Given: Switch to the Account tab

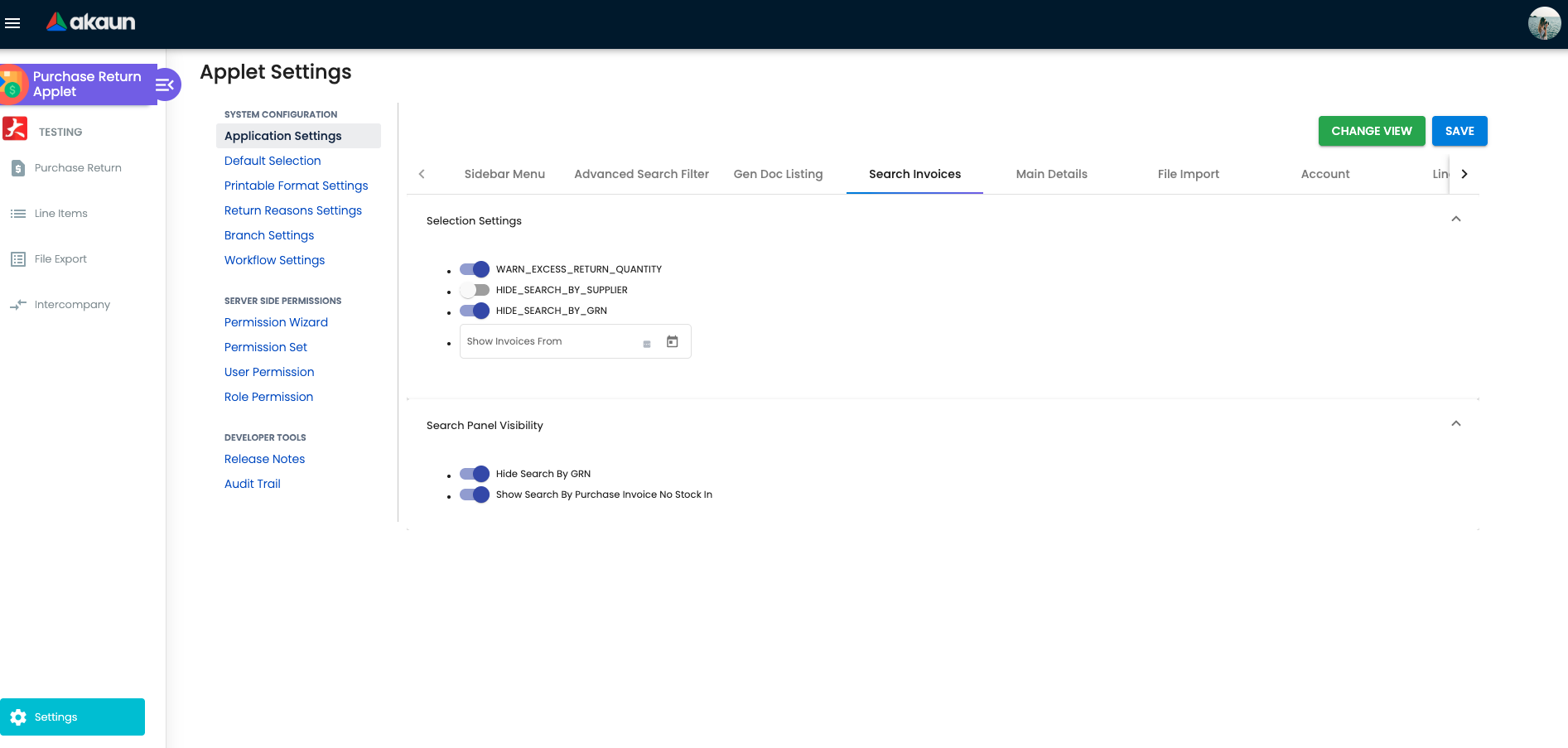Looking at the screenshot, I should pos(1325,174).
